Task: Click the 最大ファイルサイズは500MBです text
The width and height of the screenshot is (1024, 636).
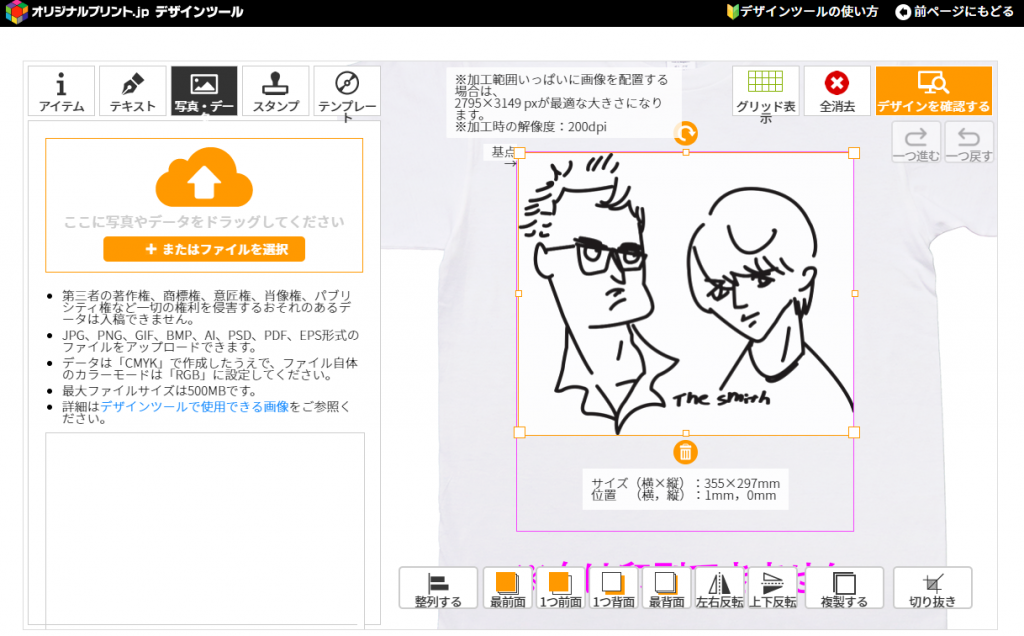Action: pos(159,391)
